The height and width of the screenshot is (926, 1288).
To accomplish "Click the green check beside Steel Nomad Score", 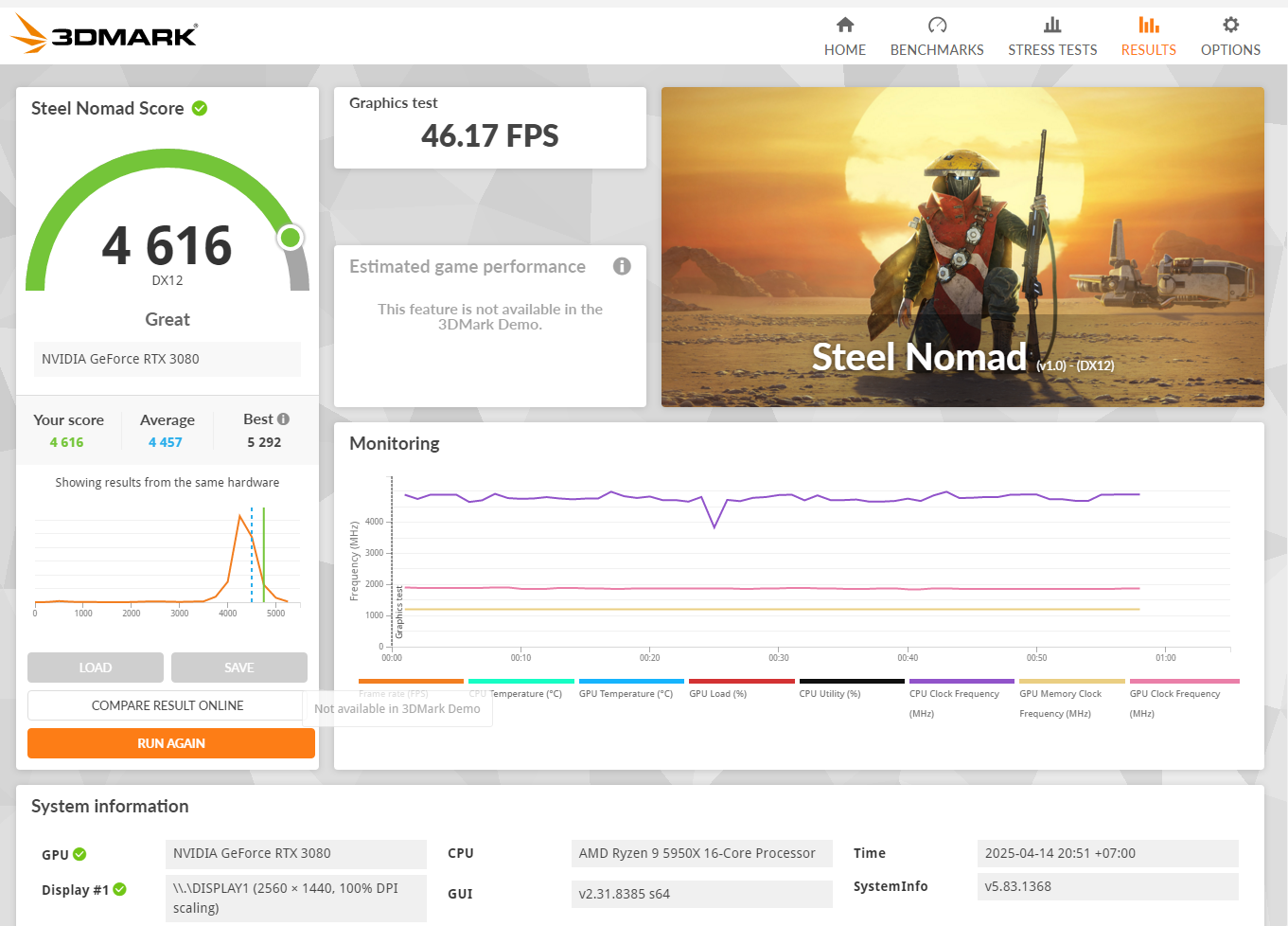I will [200, 108].
